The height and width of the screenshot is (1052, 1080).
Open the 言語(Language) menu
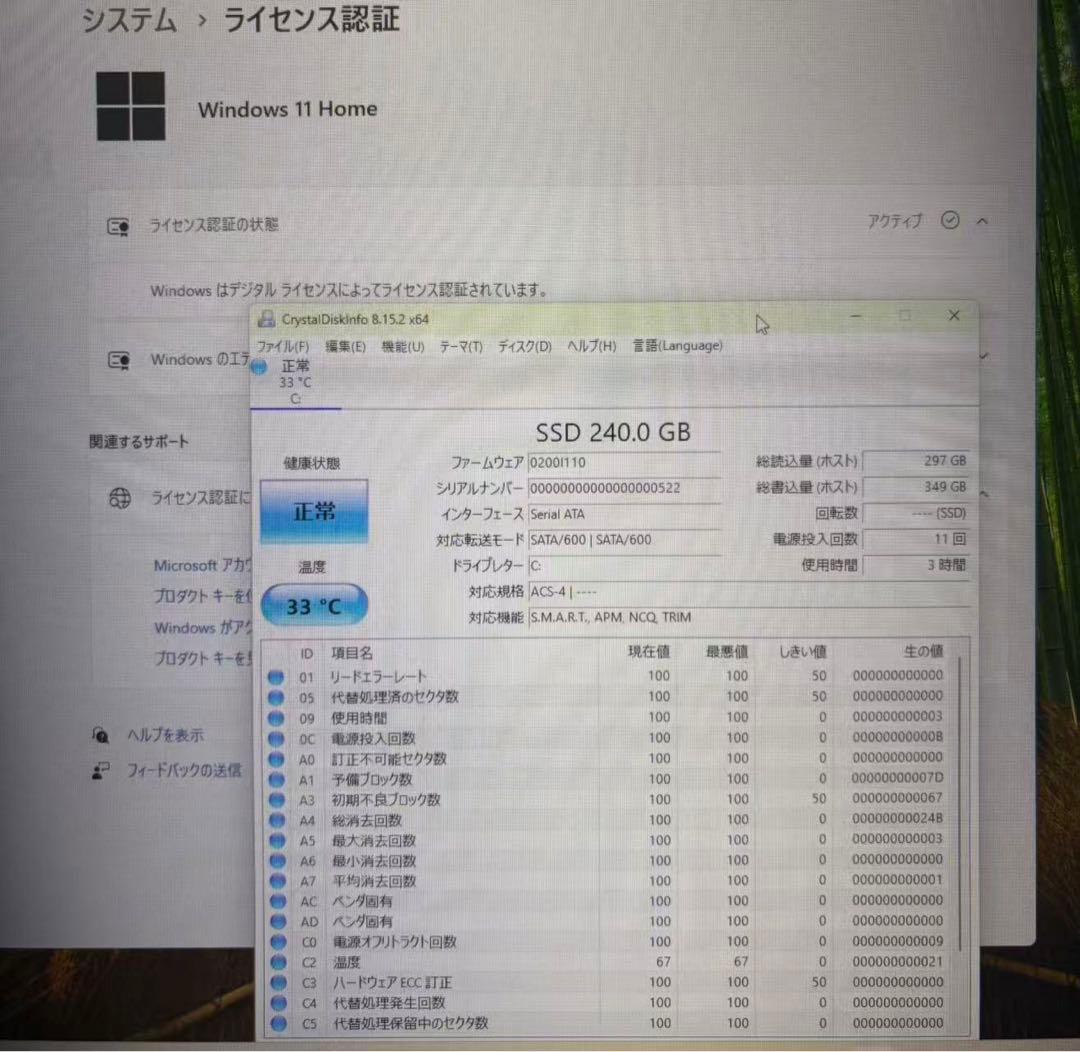pos(677,345)
